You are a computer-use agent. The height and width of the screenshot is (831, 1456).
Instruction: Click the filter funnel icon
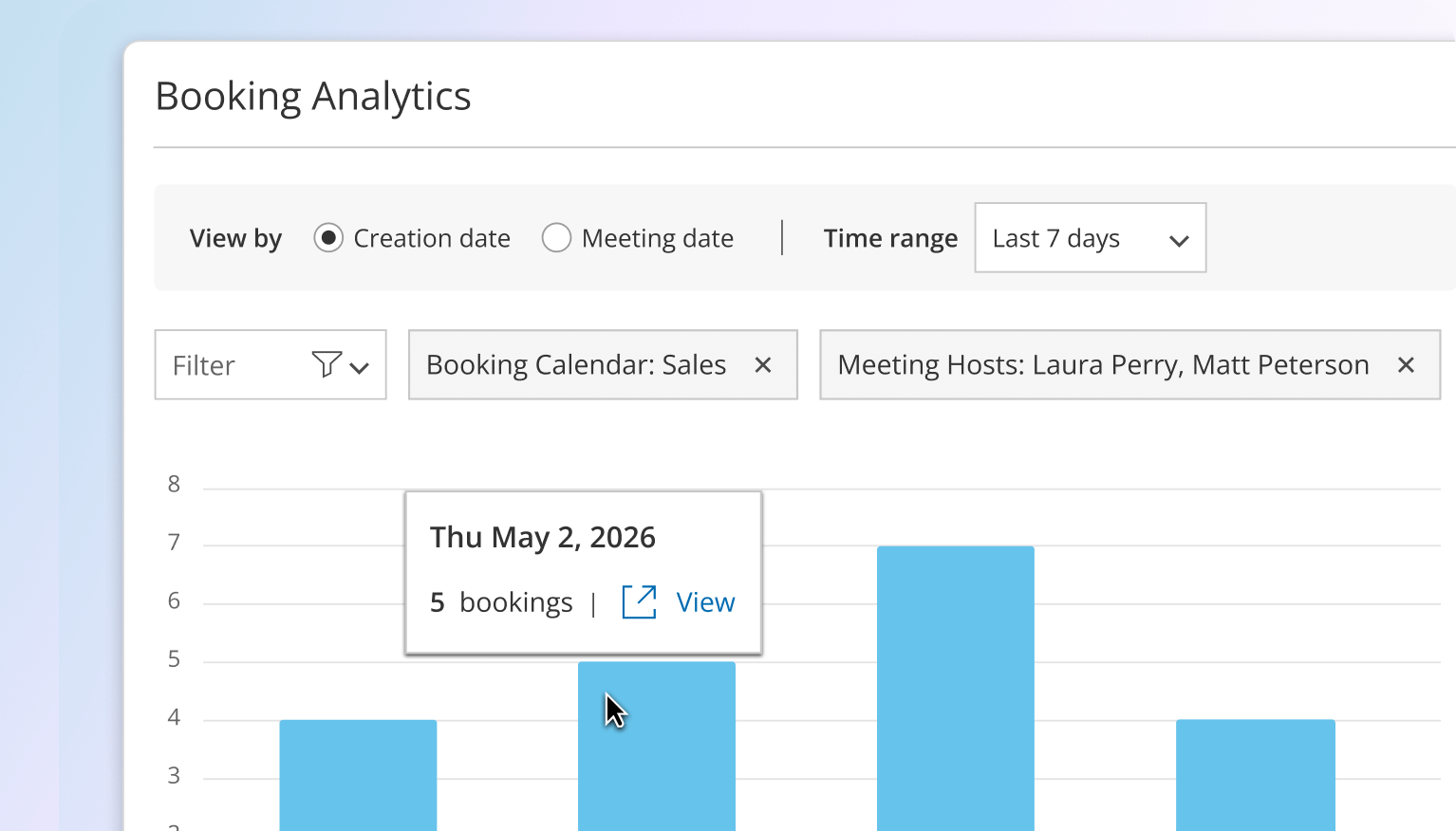click(326, 364)
